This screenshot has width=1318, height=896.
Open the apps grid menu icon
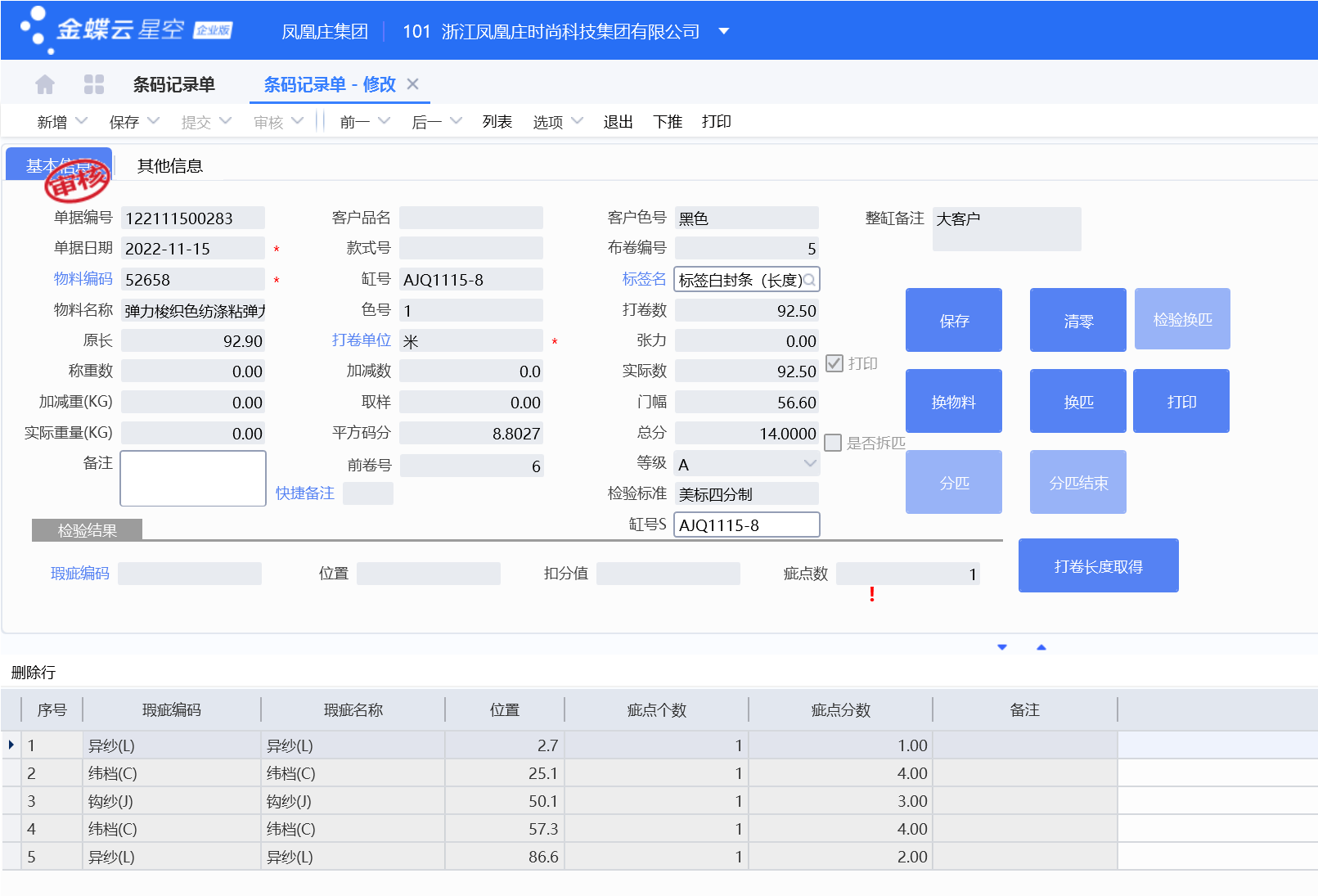pyautogui.click(x=94, y=84)
